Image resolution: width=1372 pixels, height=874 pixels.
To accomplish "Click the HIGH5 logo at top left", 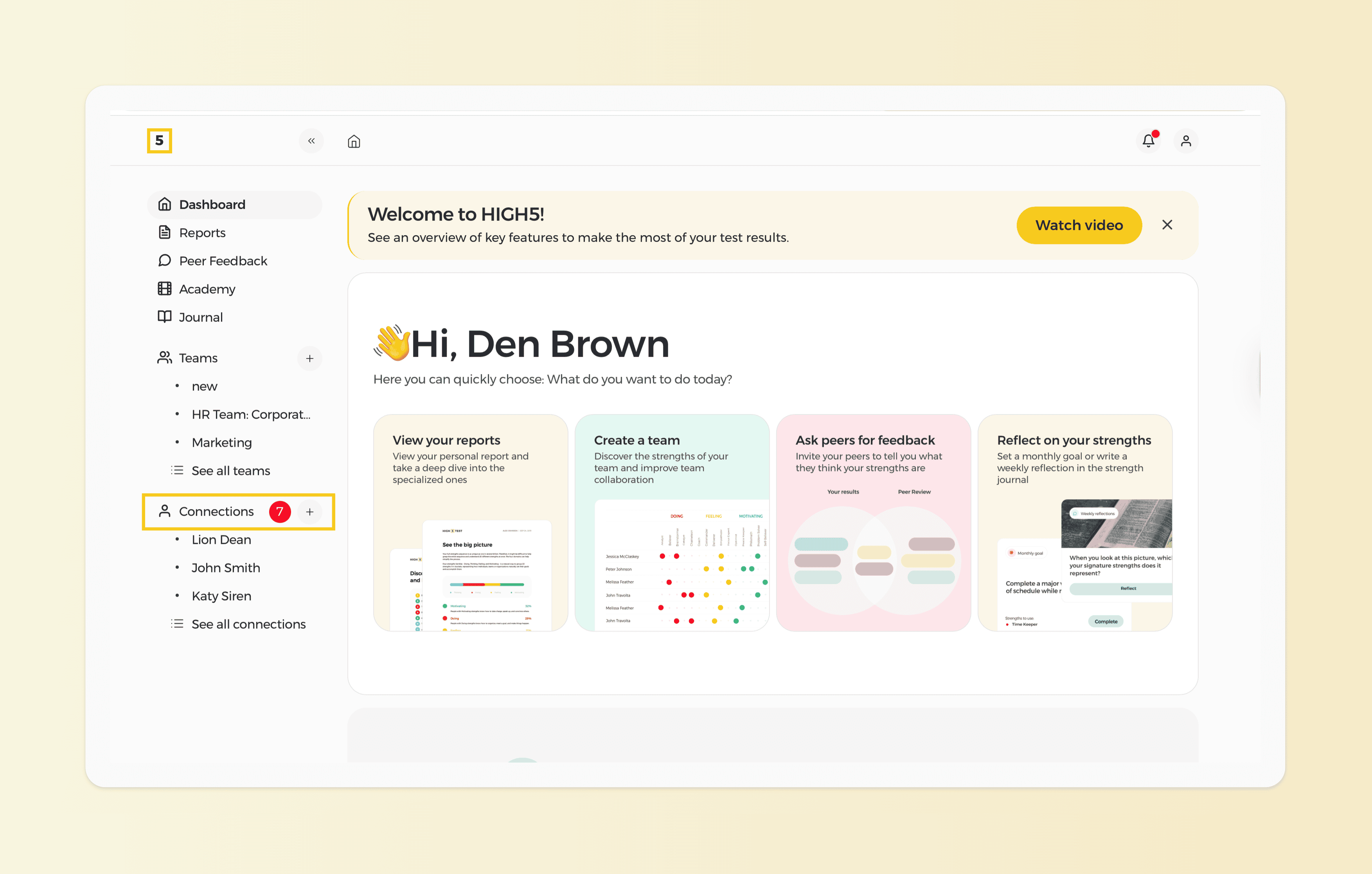I will coord(160,141).
